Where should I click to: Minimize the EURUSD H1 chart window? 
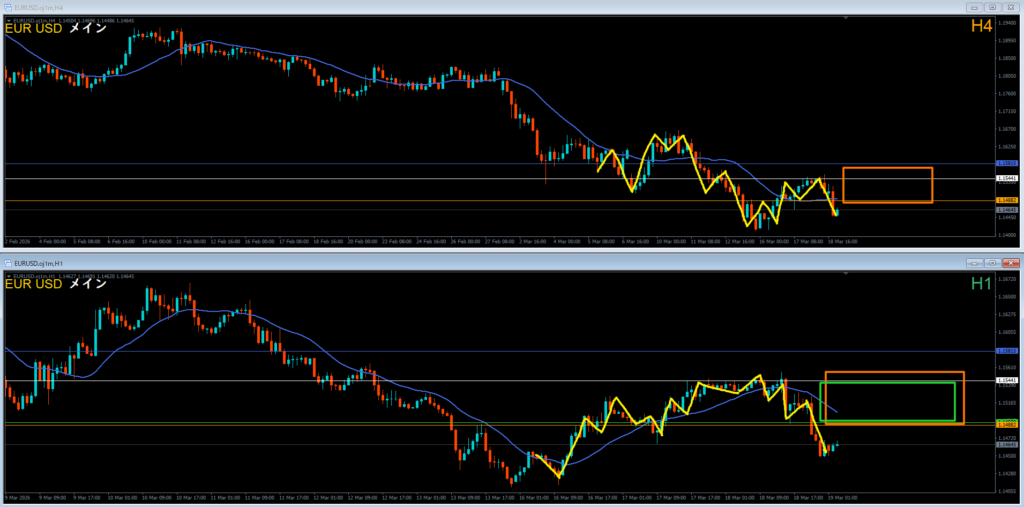975,262
